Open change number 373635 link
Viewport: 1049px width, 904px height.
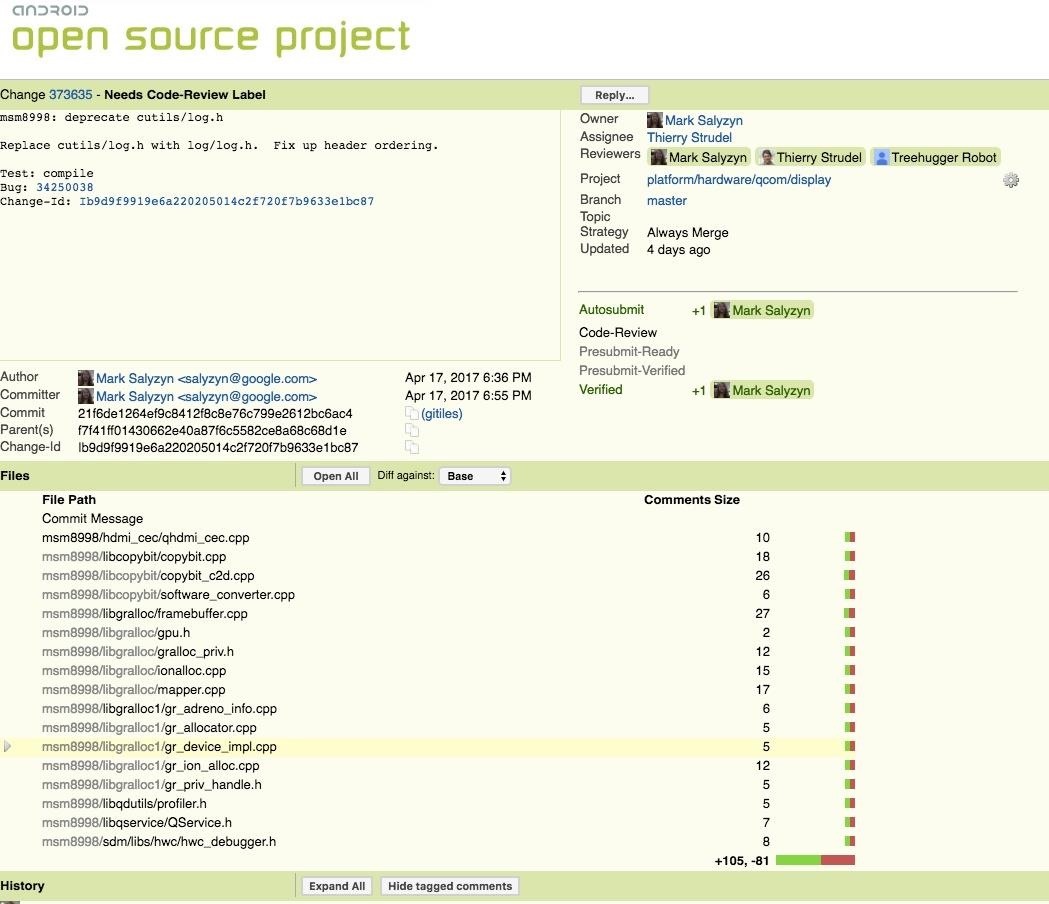pyautogui.click(x=70, y=94)
